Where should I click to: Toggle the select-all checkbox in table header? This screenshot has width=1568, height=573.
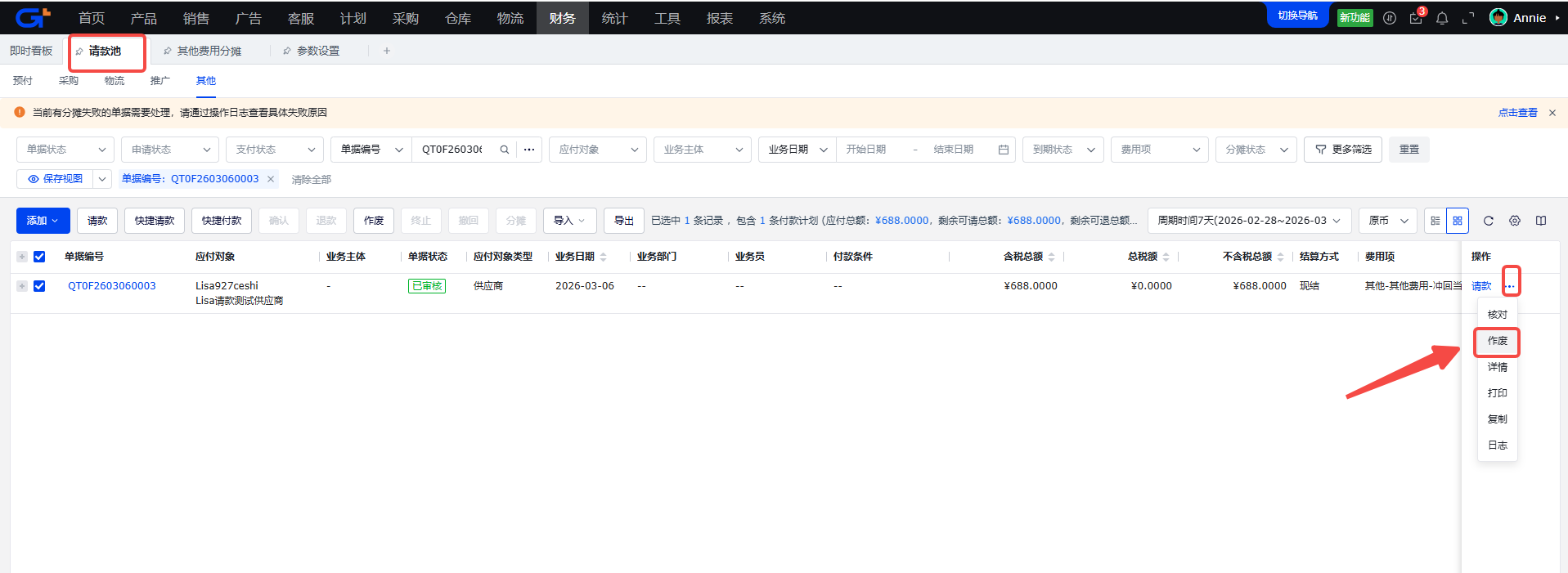(39, 257)
